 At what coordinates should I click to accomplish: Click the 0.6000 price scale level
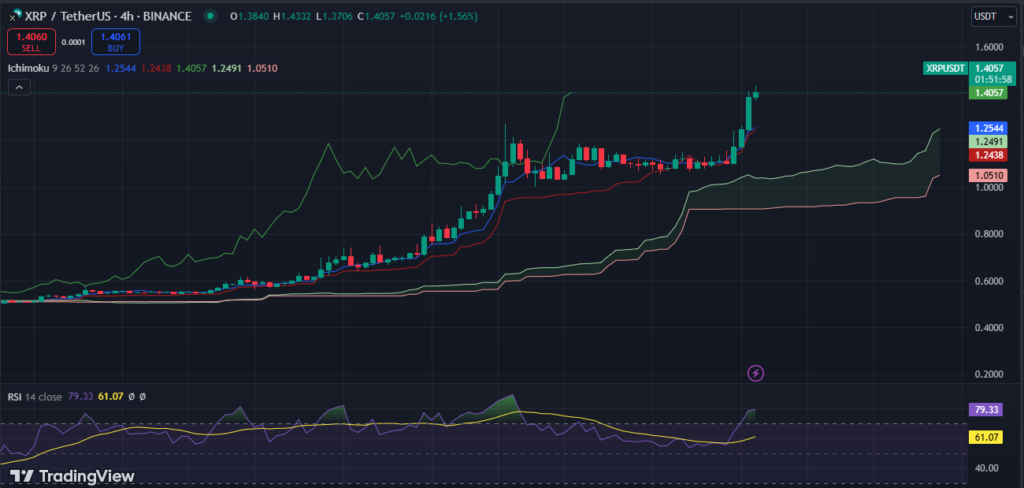tap(987, 281)
